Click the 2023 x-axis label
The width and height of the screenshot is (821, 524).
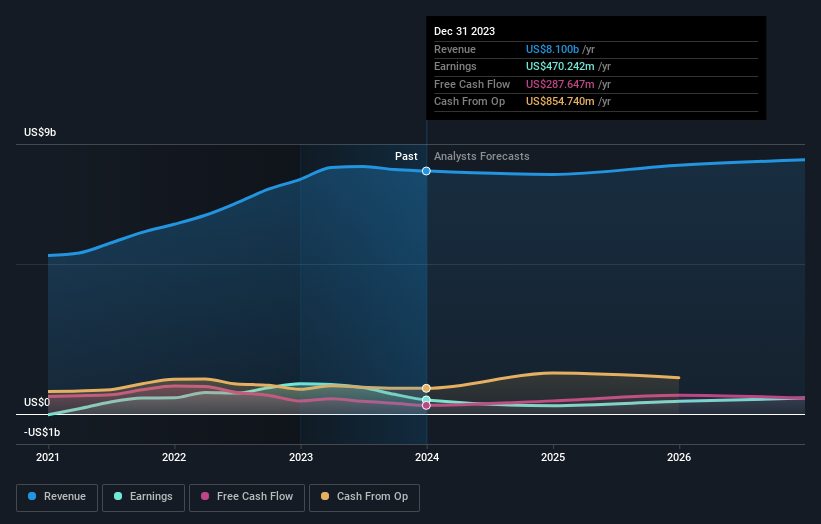point(301,458)
